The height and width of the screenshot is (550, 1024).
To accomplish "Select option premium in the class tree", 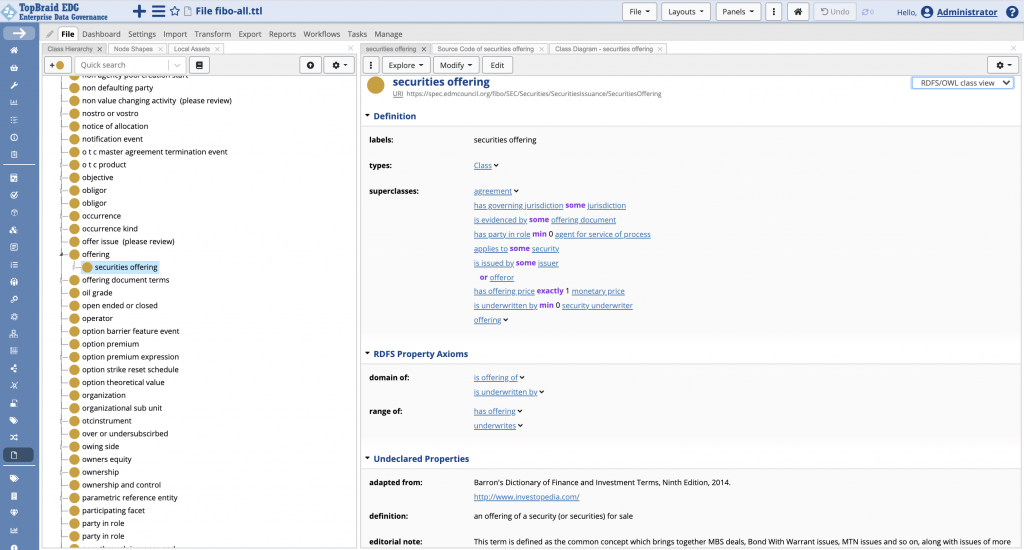I will 110,344.
